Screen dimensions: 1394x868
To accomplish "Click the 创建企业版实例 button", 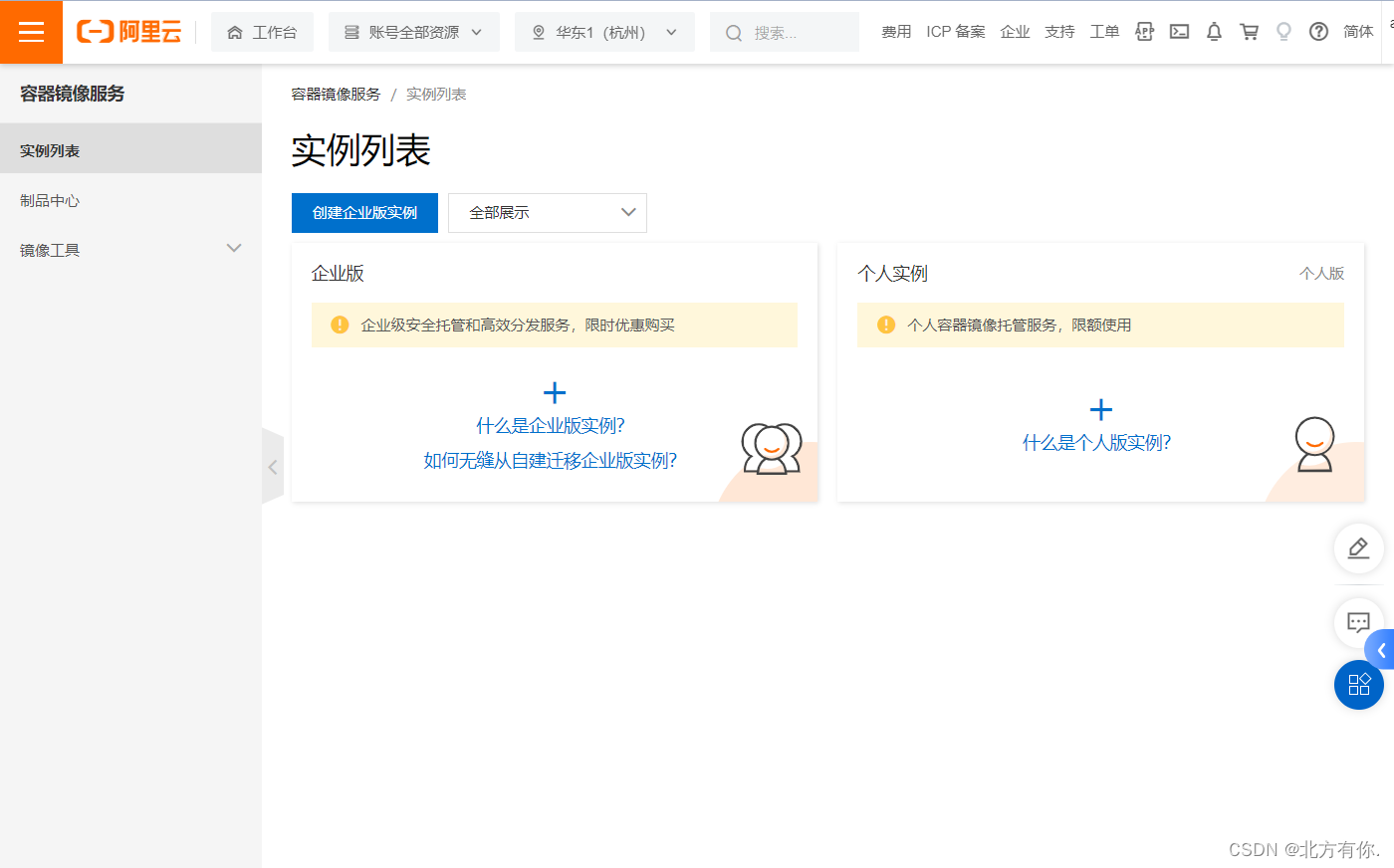I will click(x=364, y=213).
